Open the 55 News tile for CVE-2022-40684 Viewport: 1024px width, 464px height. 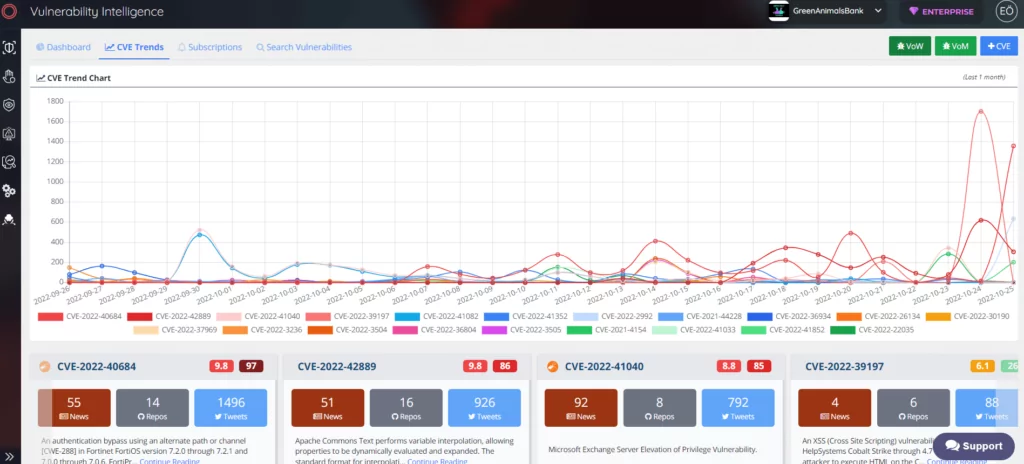pos(74,408)
